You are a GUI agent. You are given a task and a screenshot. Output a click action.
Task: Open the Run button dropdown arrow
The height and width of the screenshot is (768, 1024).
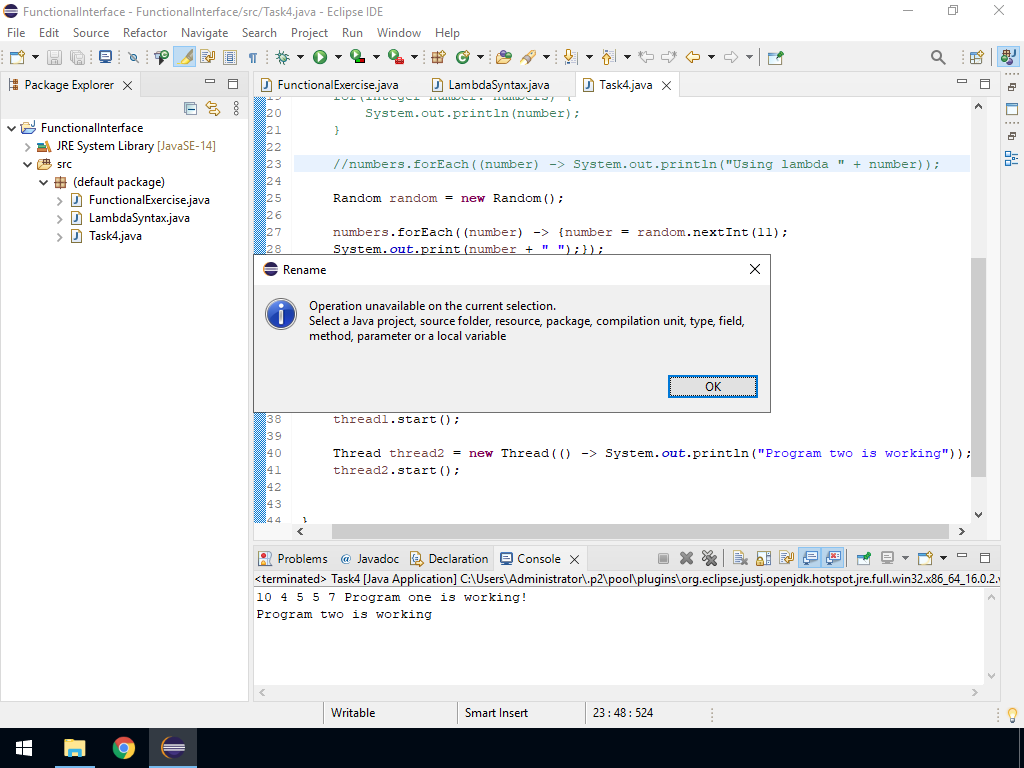point(337,58)
